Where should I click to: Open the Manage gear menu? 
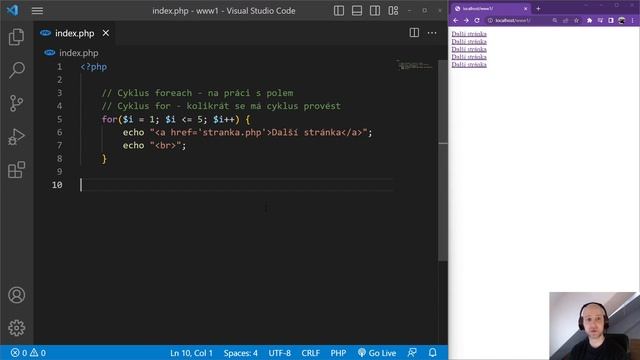(16, 328)
